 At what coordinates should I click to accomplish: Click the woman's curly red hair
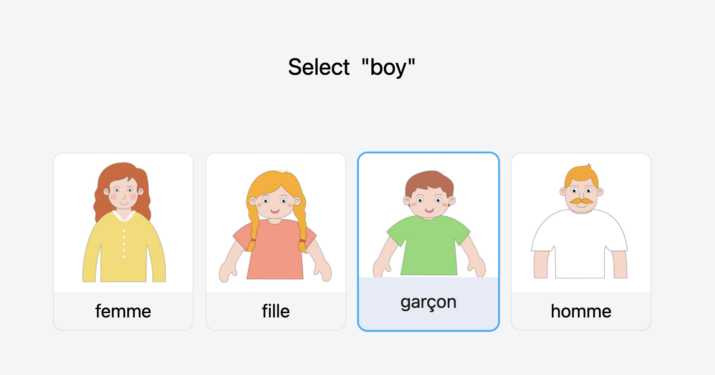point(122,189)
